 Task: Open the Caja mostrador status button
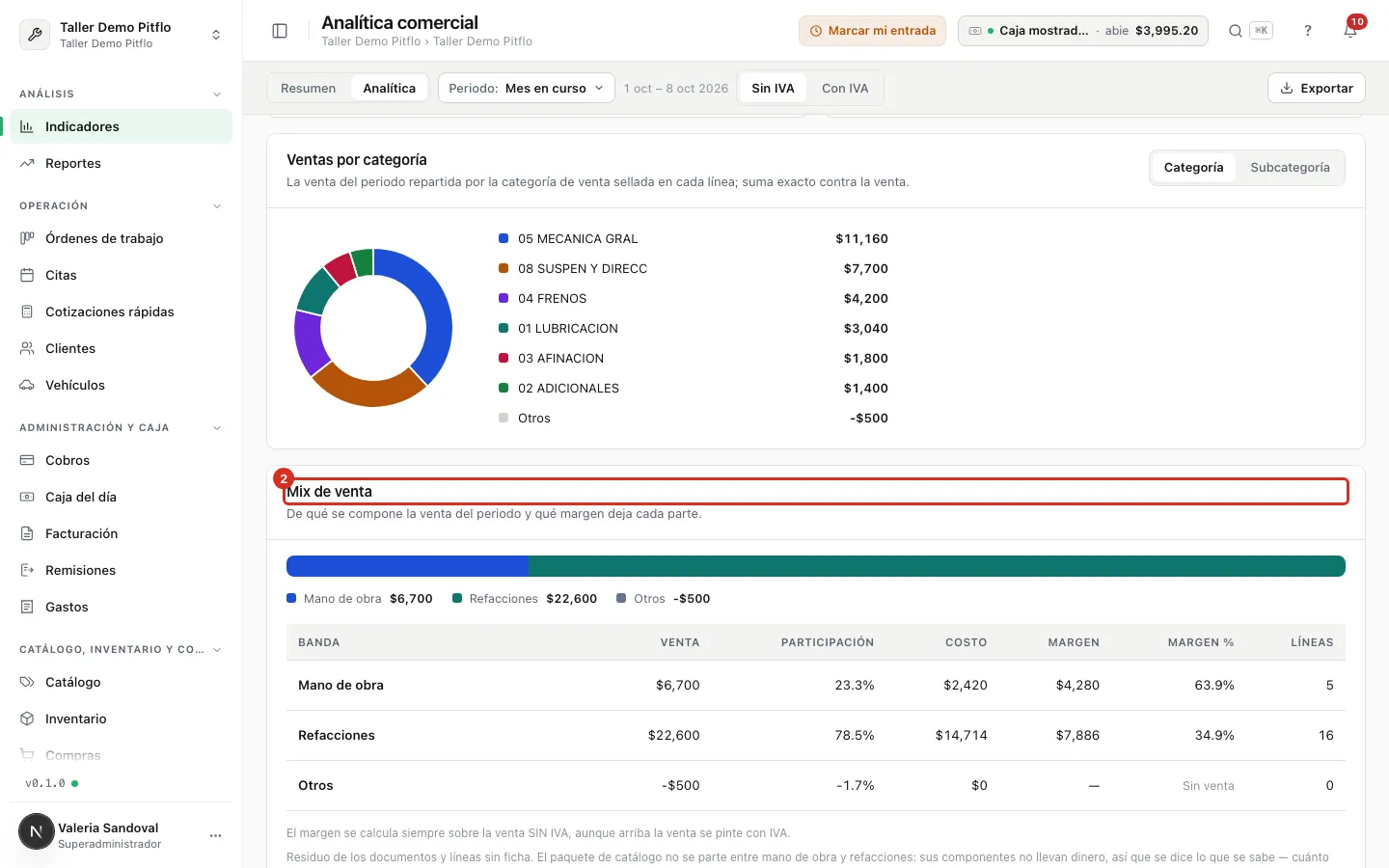(x=1083, y=31)
